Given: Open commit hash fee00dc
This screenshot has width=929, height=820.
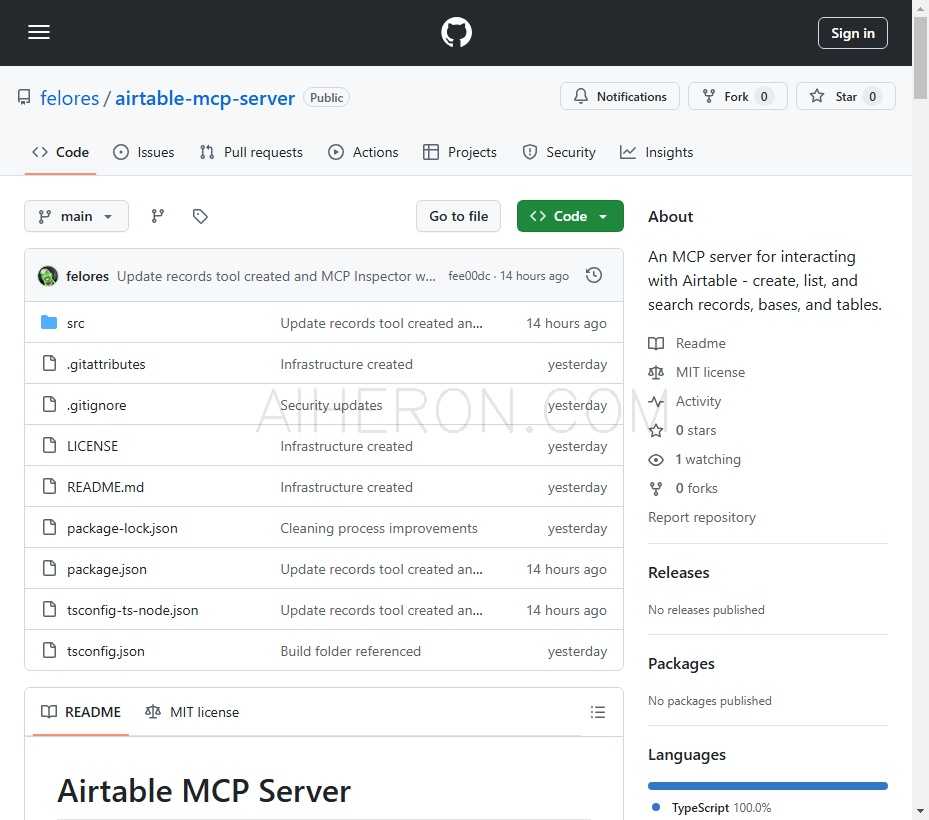Looking at the screenshot, I should point(469,276).
